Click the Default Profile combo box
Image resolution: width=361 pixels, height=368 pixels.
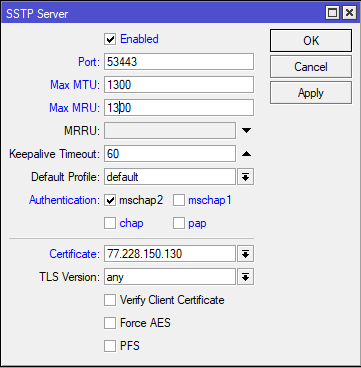click(170, 177)
